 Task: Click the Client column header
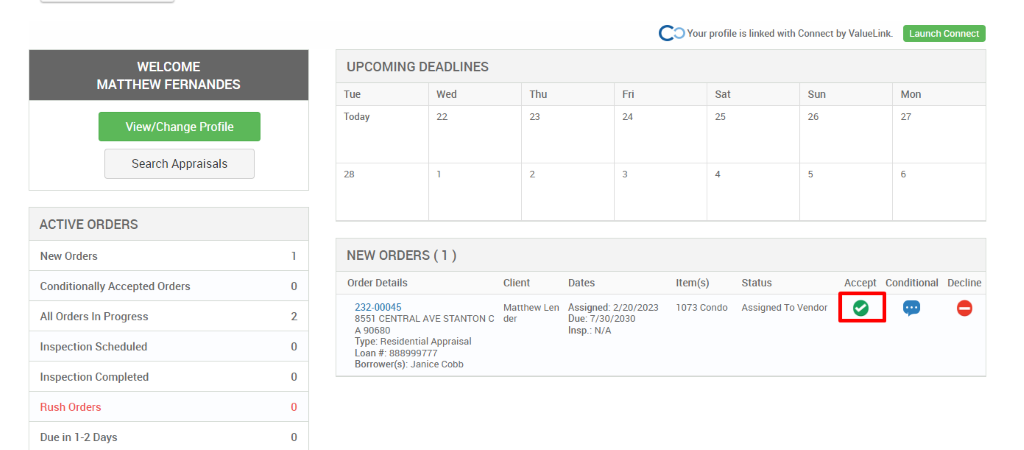point(517,283)
